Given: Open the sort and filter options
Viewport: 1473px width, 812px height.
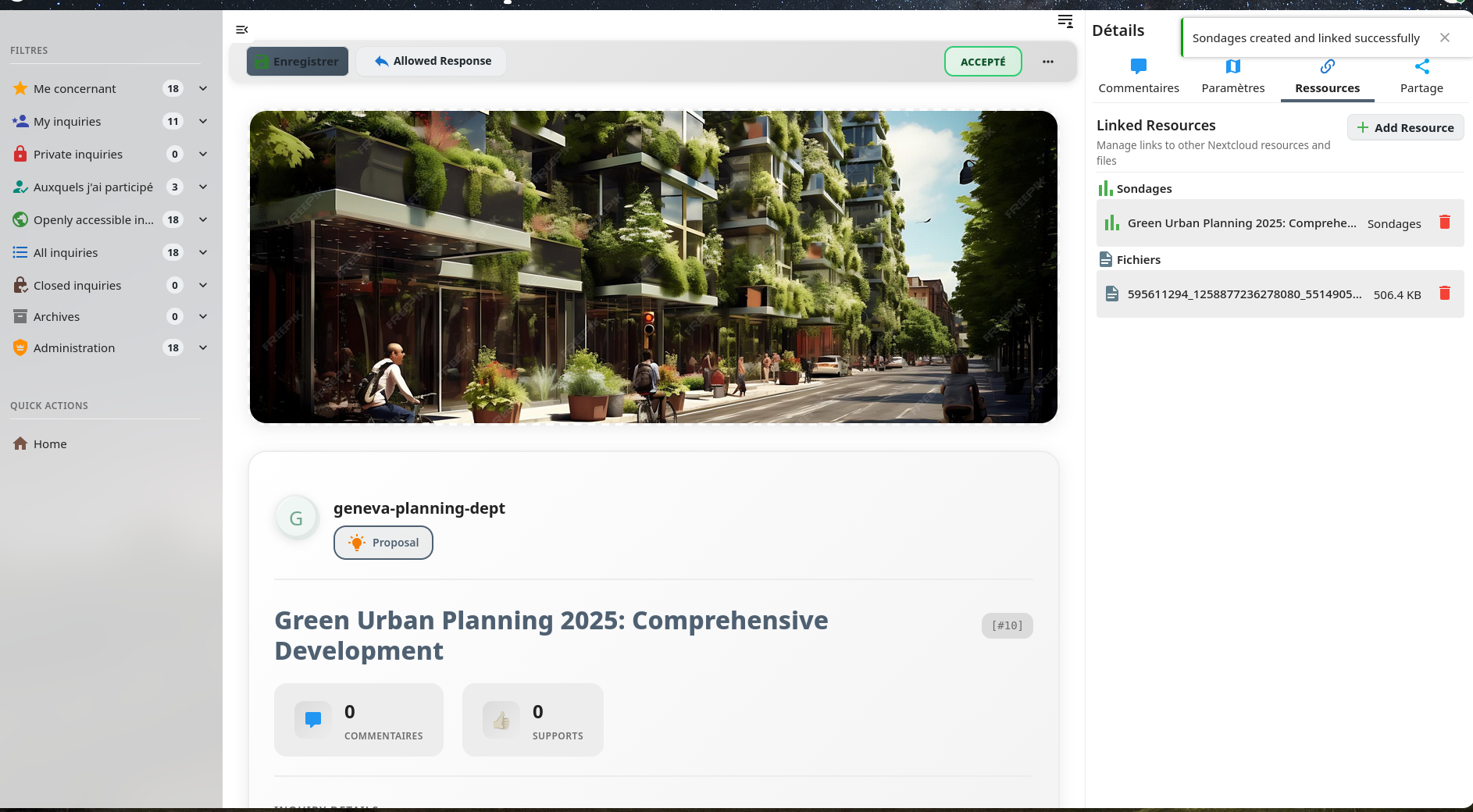Looking at the screenshot, I should pos(1065,21).
